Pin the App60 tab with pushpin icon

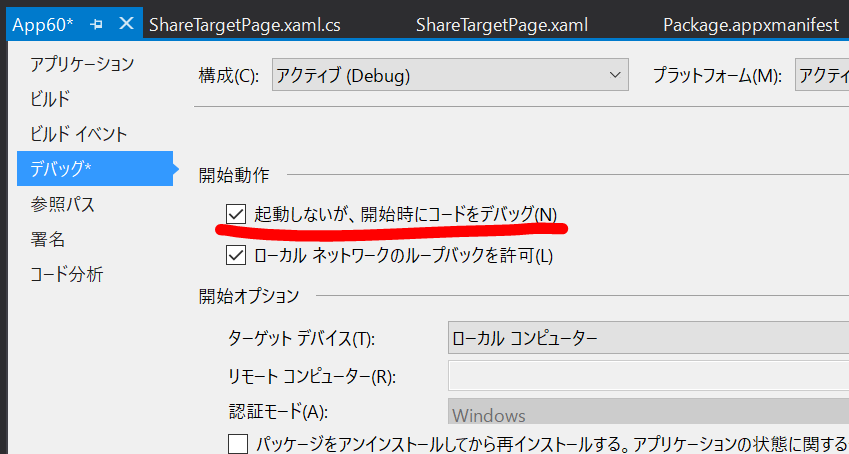98,25
